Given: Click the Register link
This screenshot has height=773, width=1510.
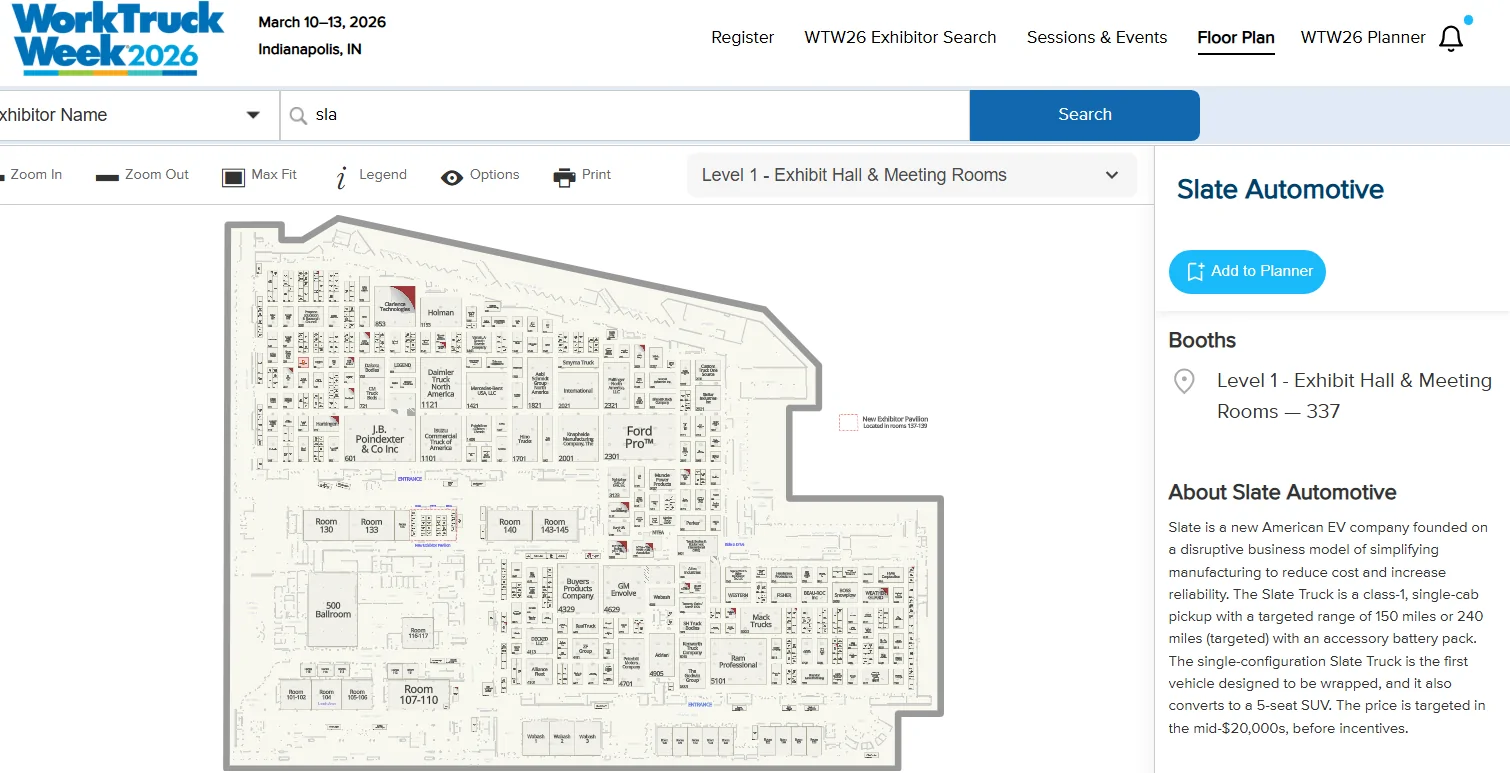Looking at the screenshot, I should (x=742, y=38).
